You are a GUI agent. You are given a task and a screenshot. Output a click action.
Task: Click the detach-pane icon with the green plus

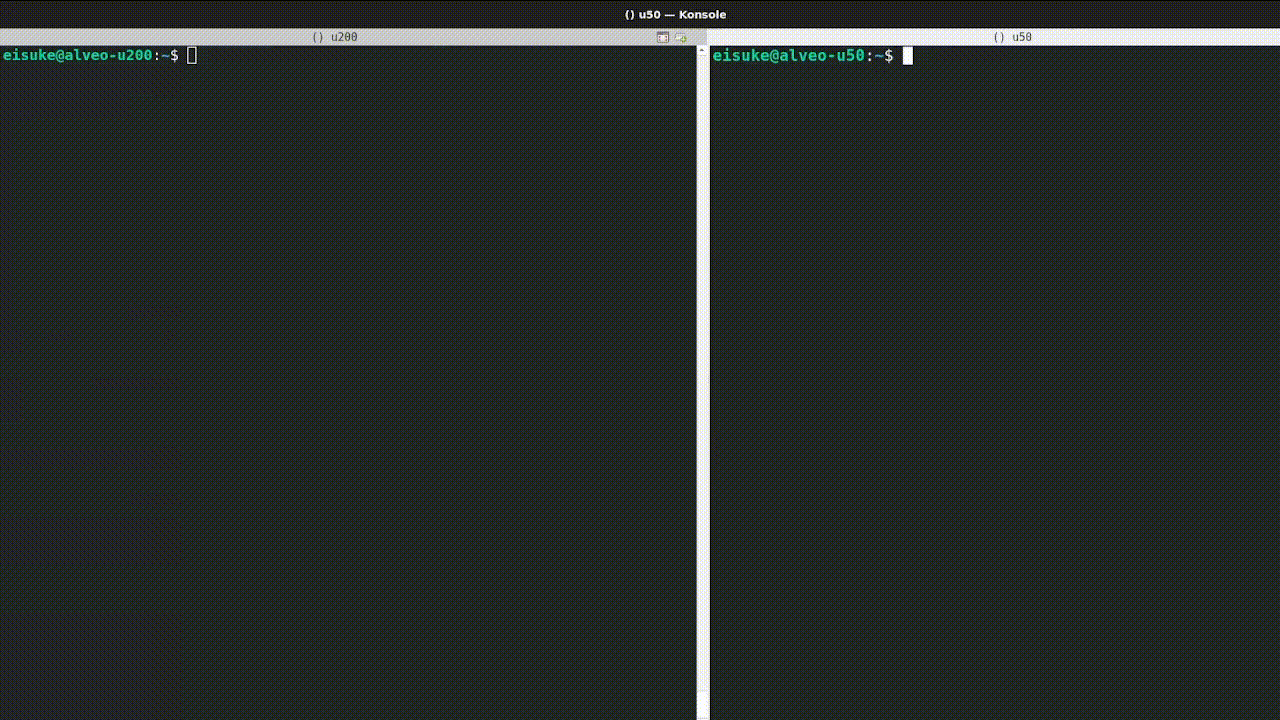click(x=681, y=37)
